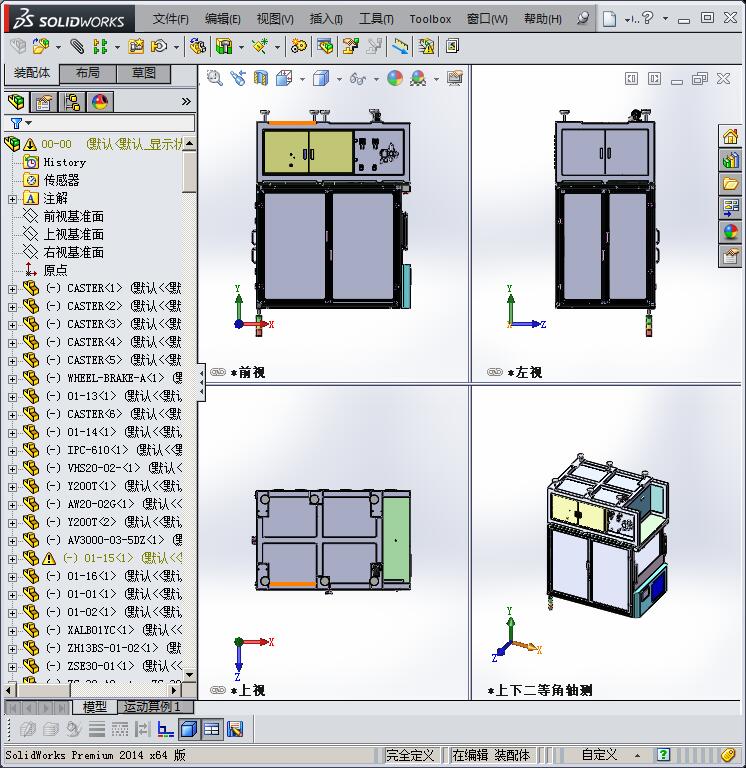Image resolution: width=746 pixels, height=768 pixels.
Task: Select the 模型 tab
Action: [x=95, y=707]
